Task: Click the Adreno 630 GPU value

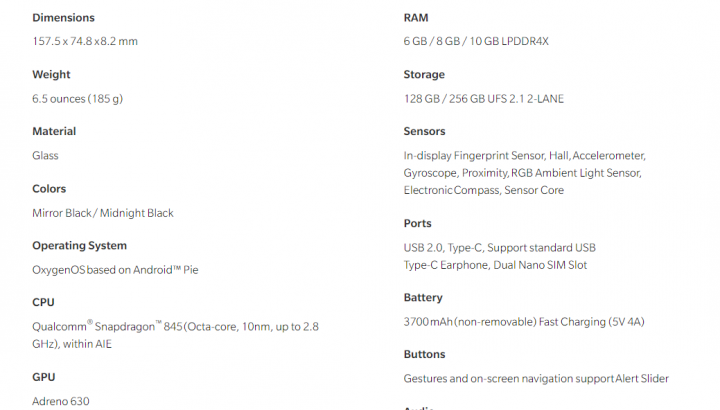Action: (61, 401)
